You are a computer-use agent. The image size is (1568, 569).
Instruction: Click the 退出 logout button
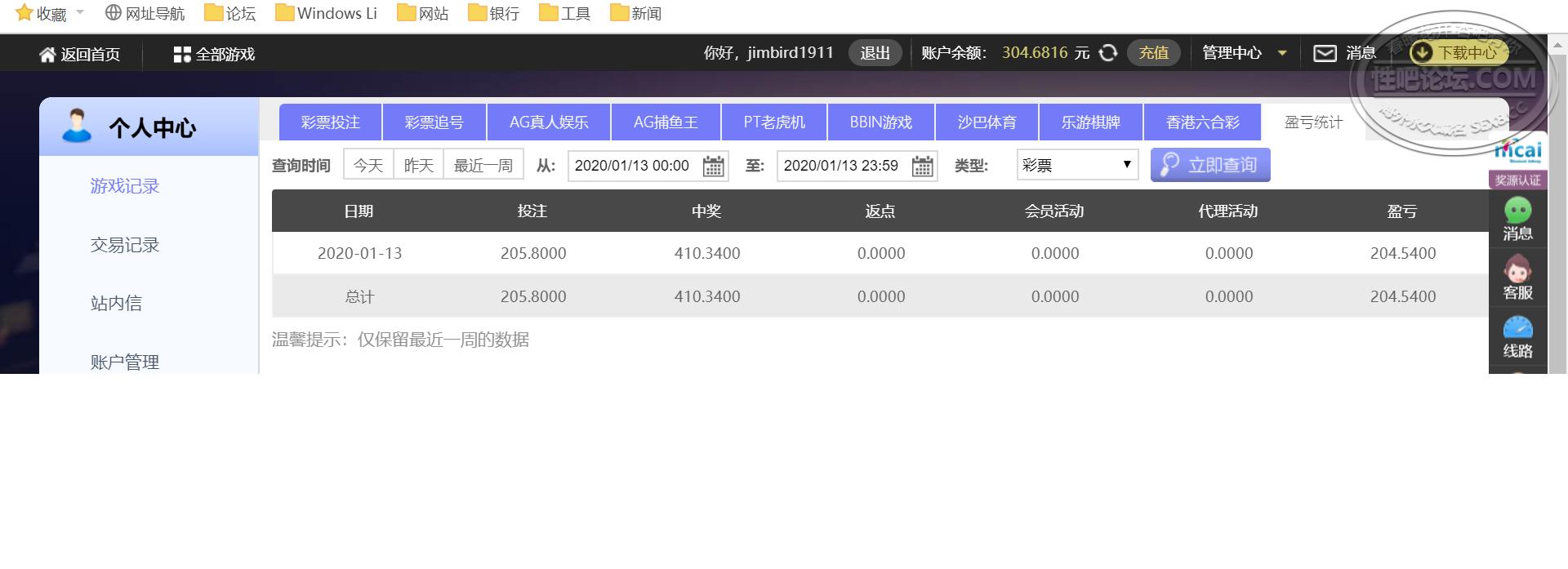[875, 53]
